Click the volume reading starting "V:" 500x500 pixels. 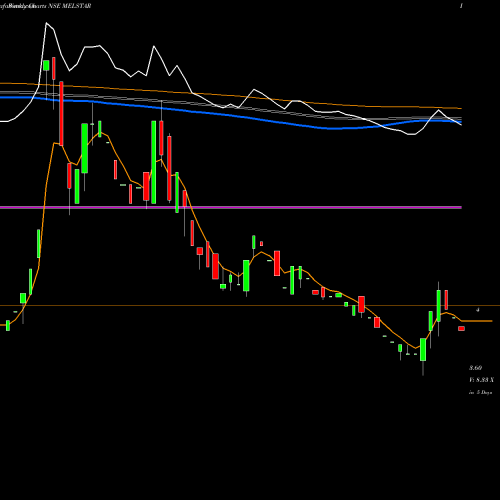(x=481, y=380)
